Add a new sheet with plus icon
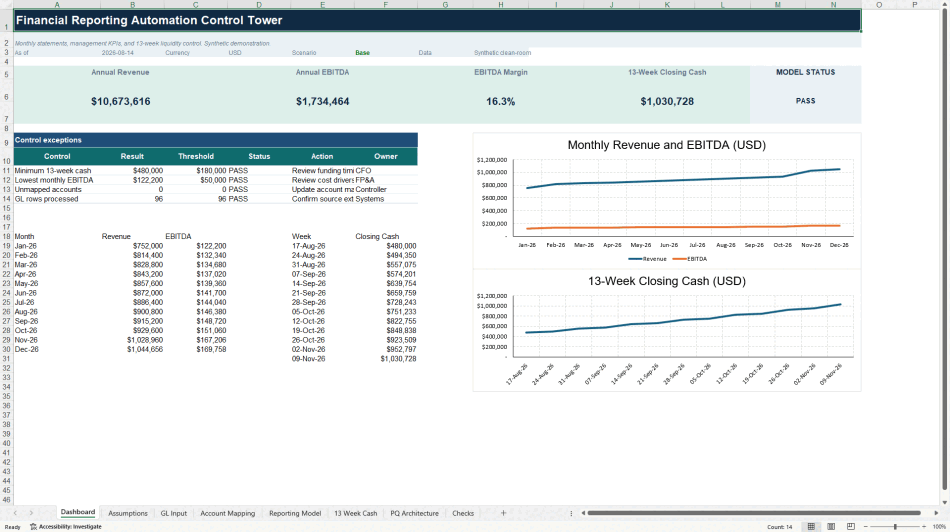This screenshot has width=950, height=532. click(503, 513)
